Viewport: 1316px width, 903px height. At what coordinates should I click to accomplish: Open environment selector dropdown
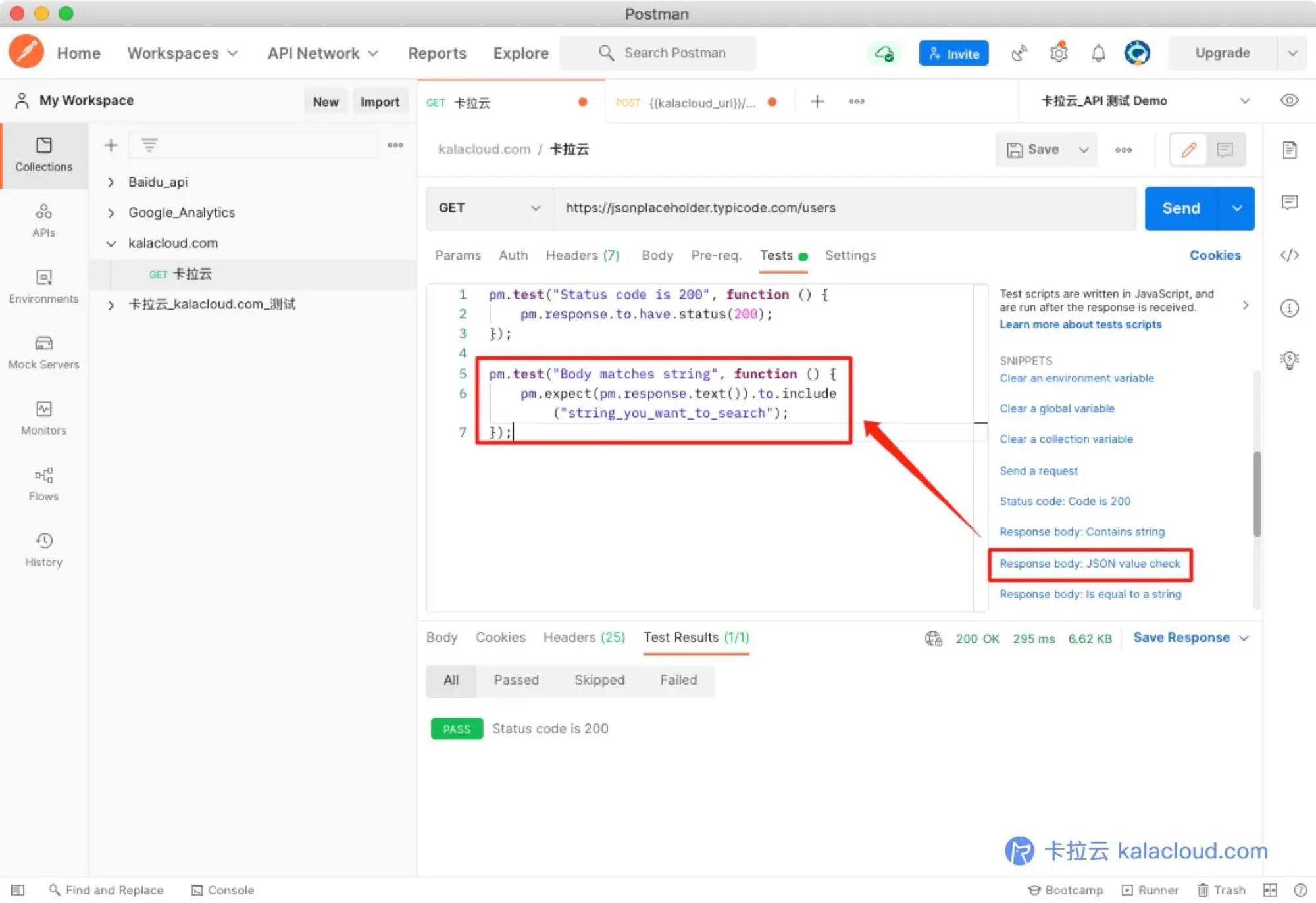1146,101
